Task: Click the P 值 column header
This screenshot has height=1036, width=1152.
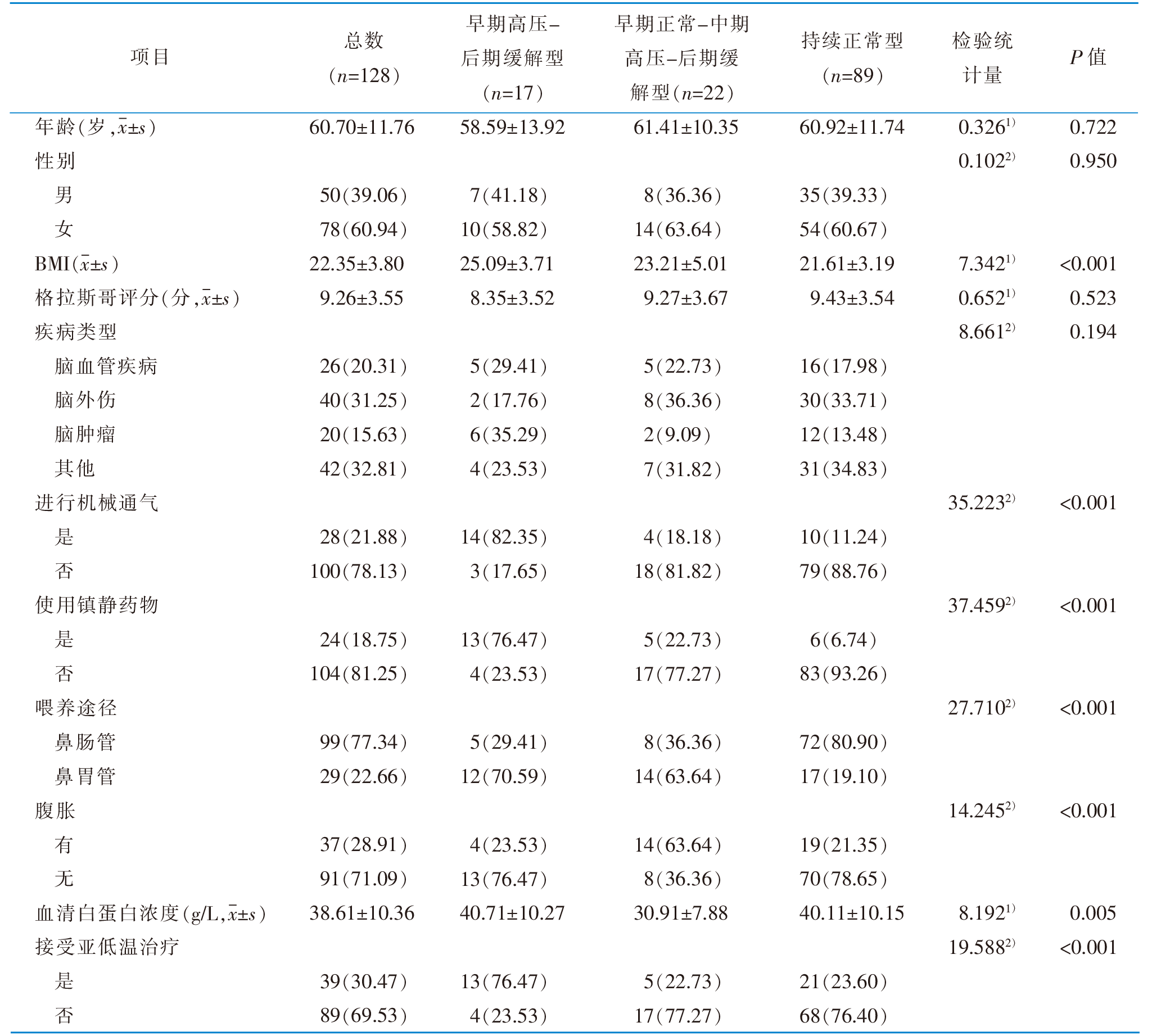Action: click(1088, 57)
